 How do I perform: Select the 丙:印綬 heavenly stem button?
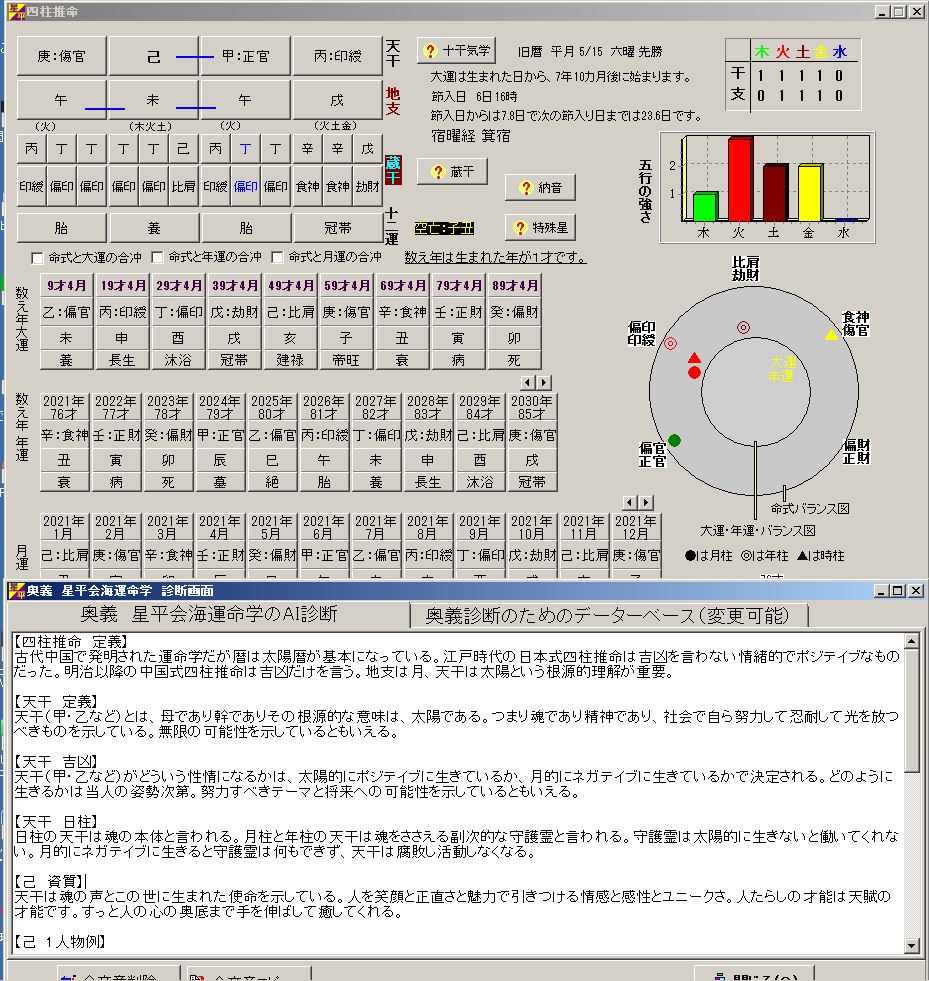337,56
